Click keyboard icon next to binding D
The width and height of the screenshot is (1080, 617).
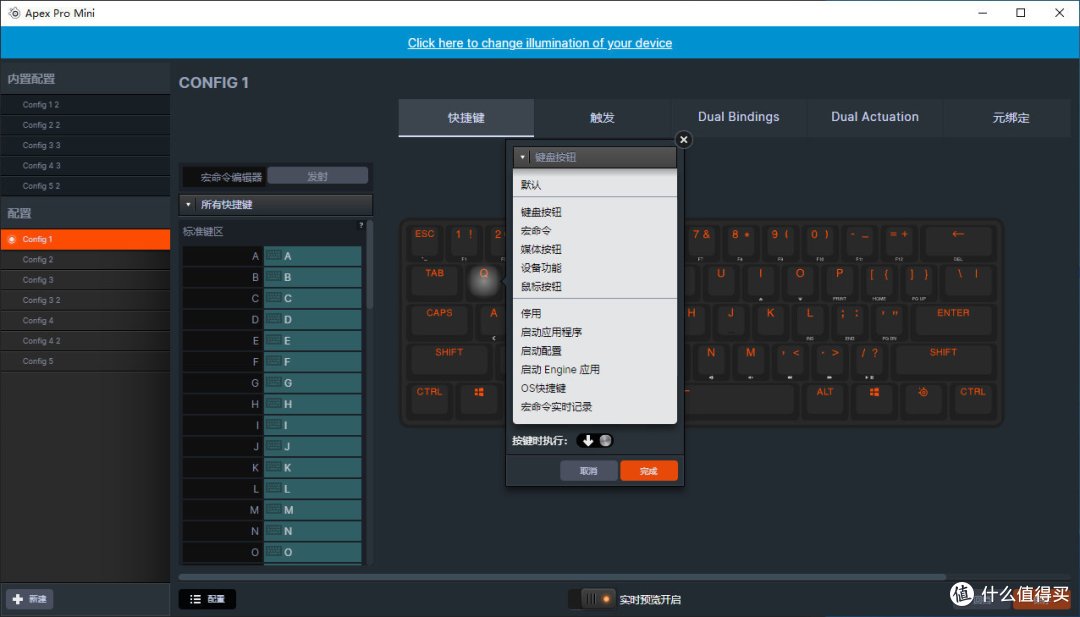click(x=273, y=320)
